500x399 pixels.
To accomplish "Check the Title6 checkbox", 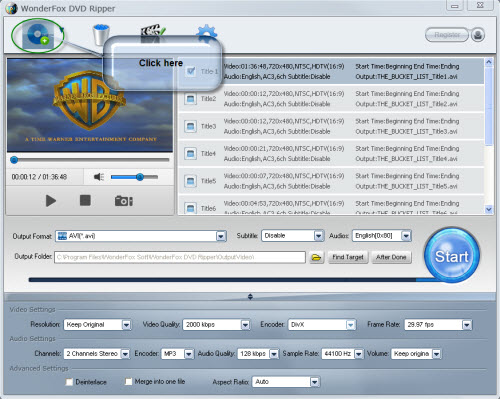I will [191, 208].
